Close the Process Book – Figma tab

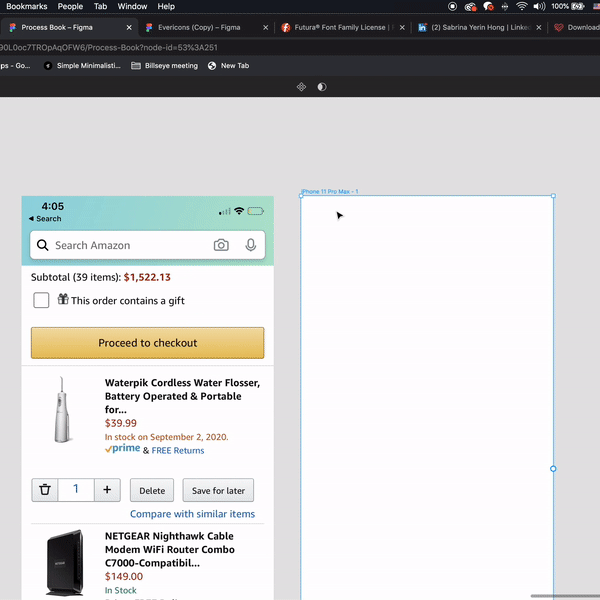129,28
